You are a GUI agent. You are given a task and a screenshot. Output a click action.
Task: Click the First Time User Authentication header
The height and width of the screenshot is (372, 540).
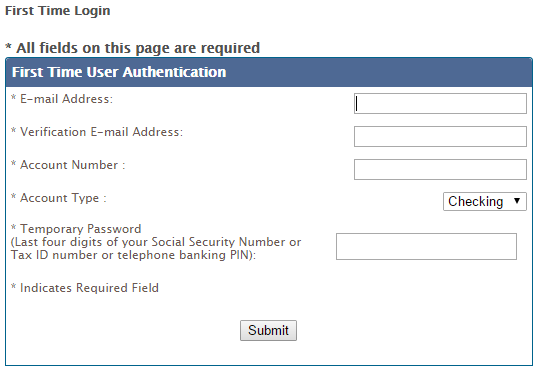[x=119, y=72]
